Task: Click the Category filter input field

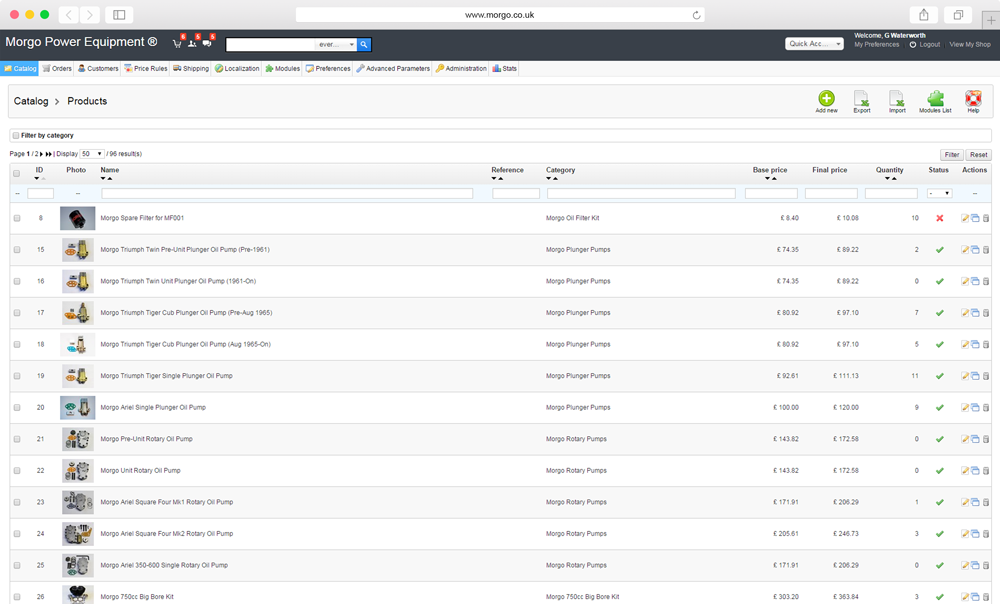Action: (641, 193)
